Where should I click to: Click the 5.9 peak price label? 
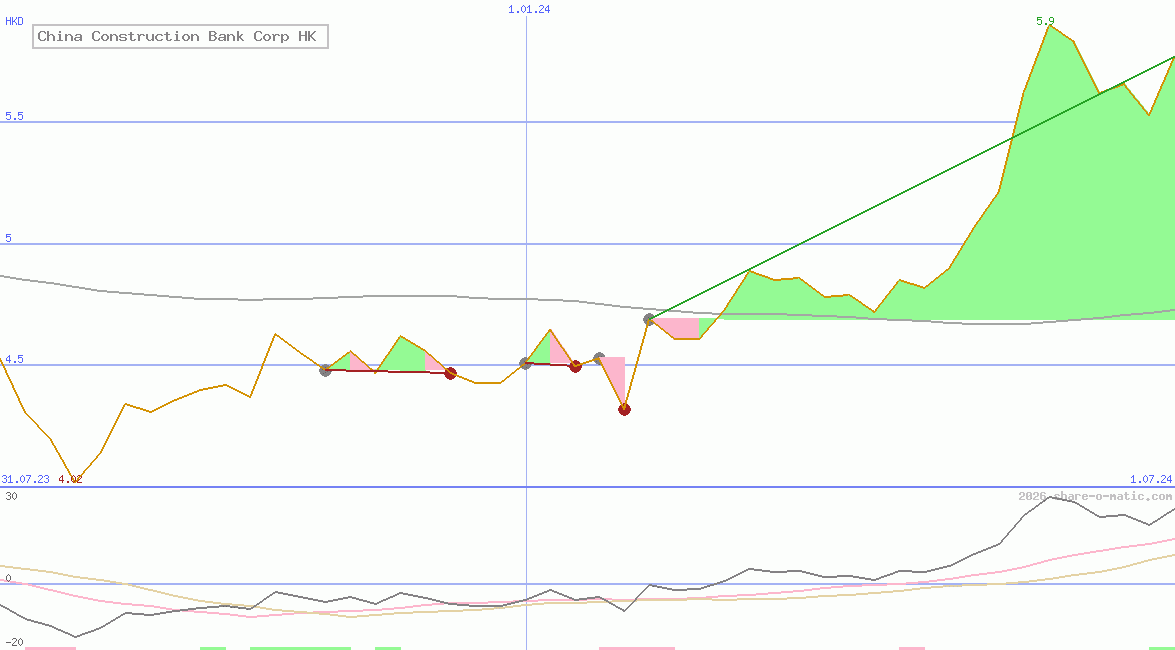point(1045,21)
